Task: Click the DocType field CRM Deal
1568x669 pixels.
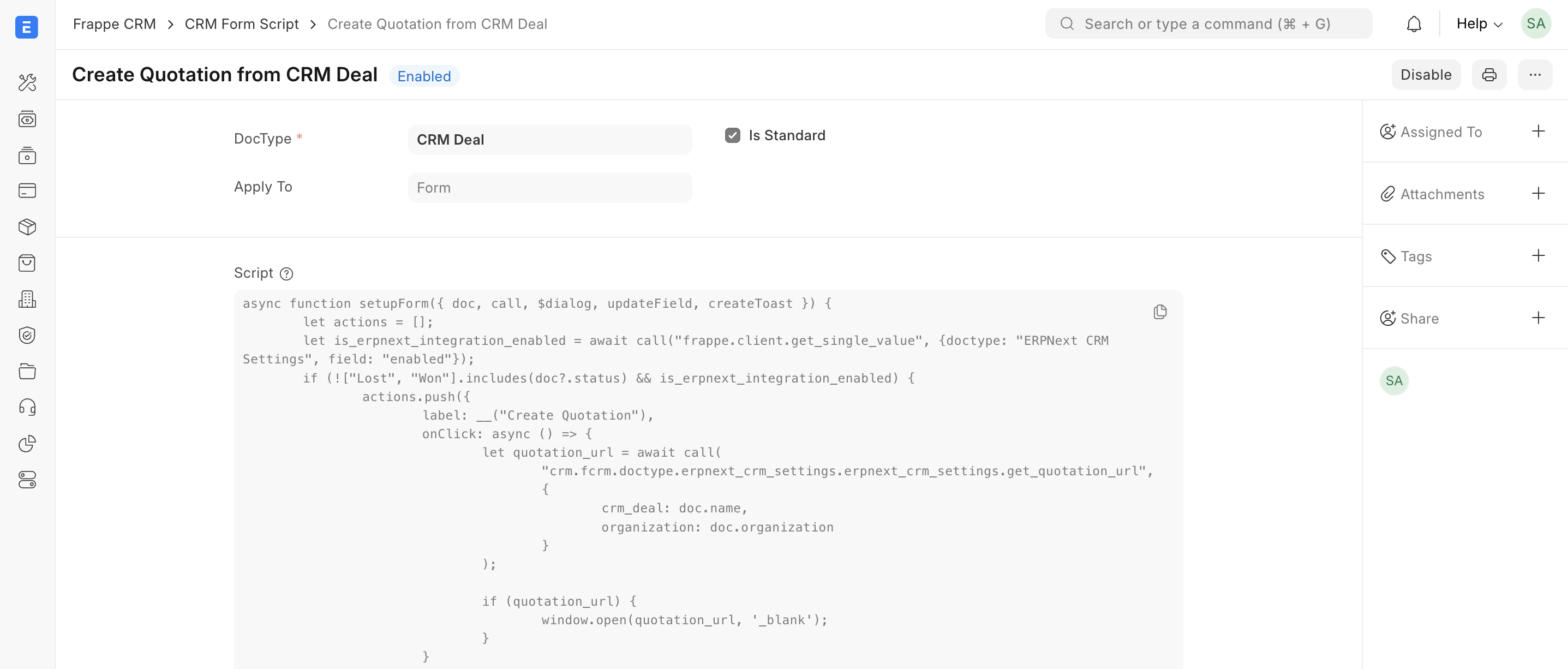Action: tap(549, 139)
